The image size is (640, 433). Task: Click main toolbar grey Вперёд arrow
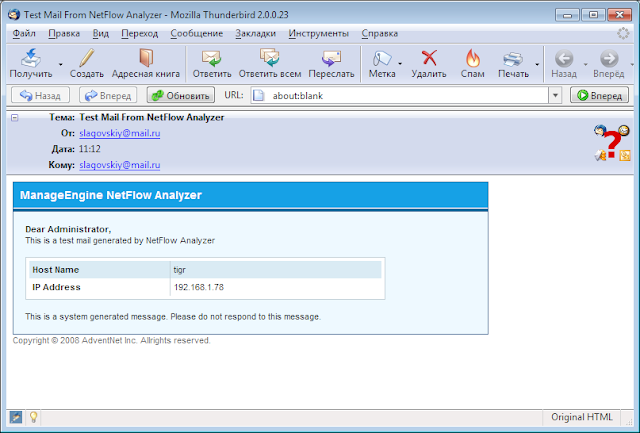609,58
